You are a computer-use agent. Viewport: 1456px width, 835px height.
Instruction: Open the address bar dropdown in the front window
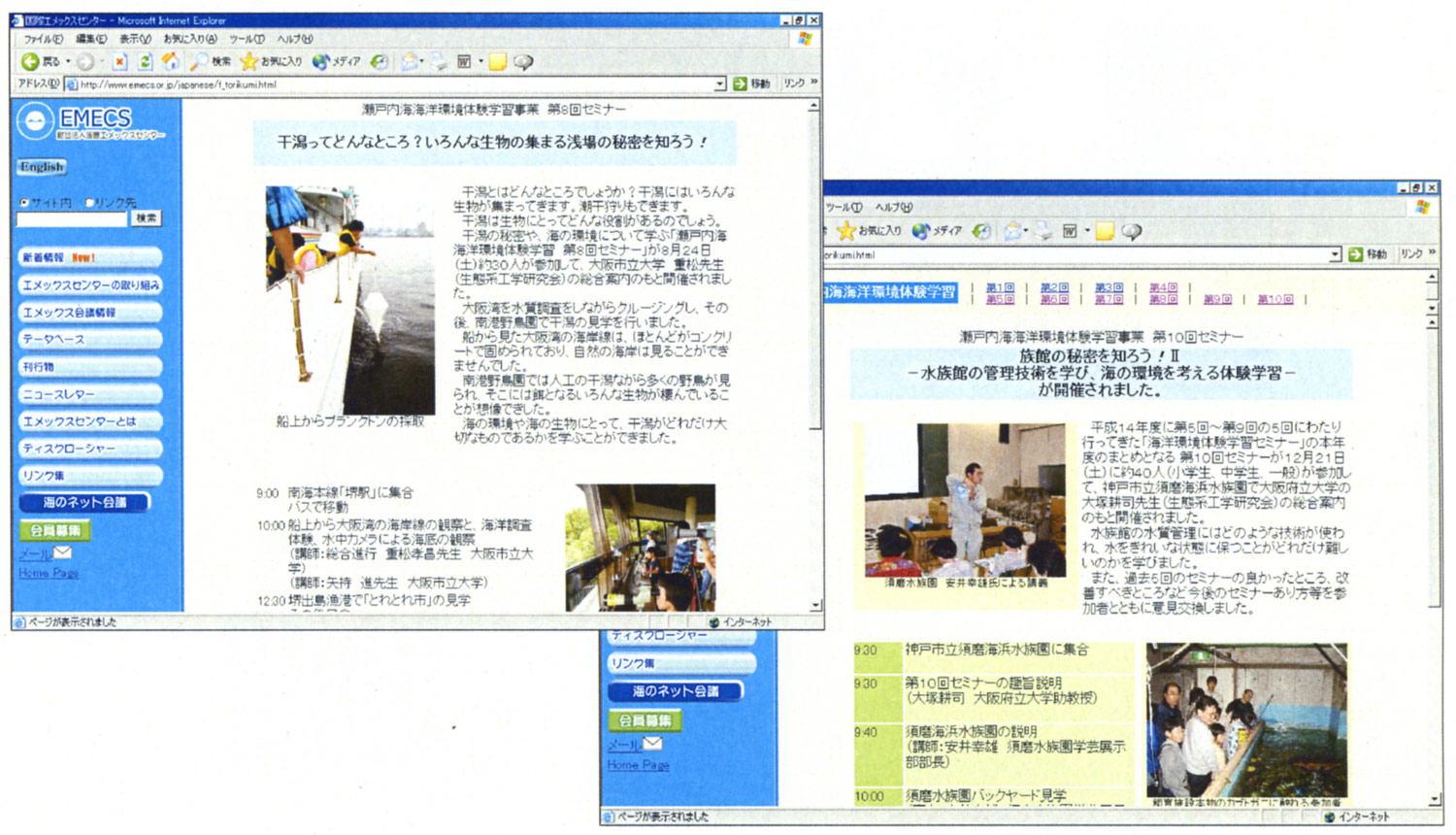(x=719, y=84)
